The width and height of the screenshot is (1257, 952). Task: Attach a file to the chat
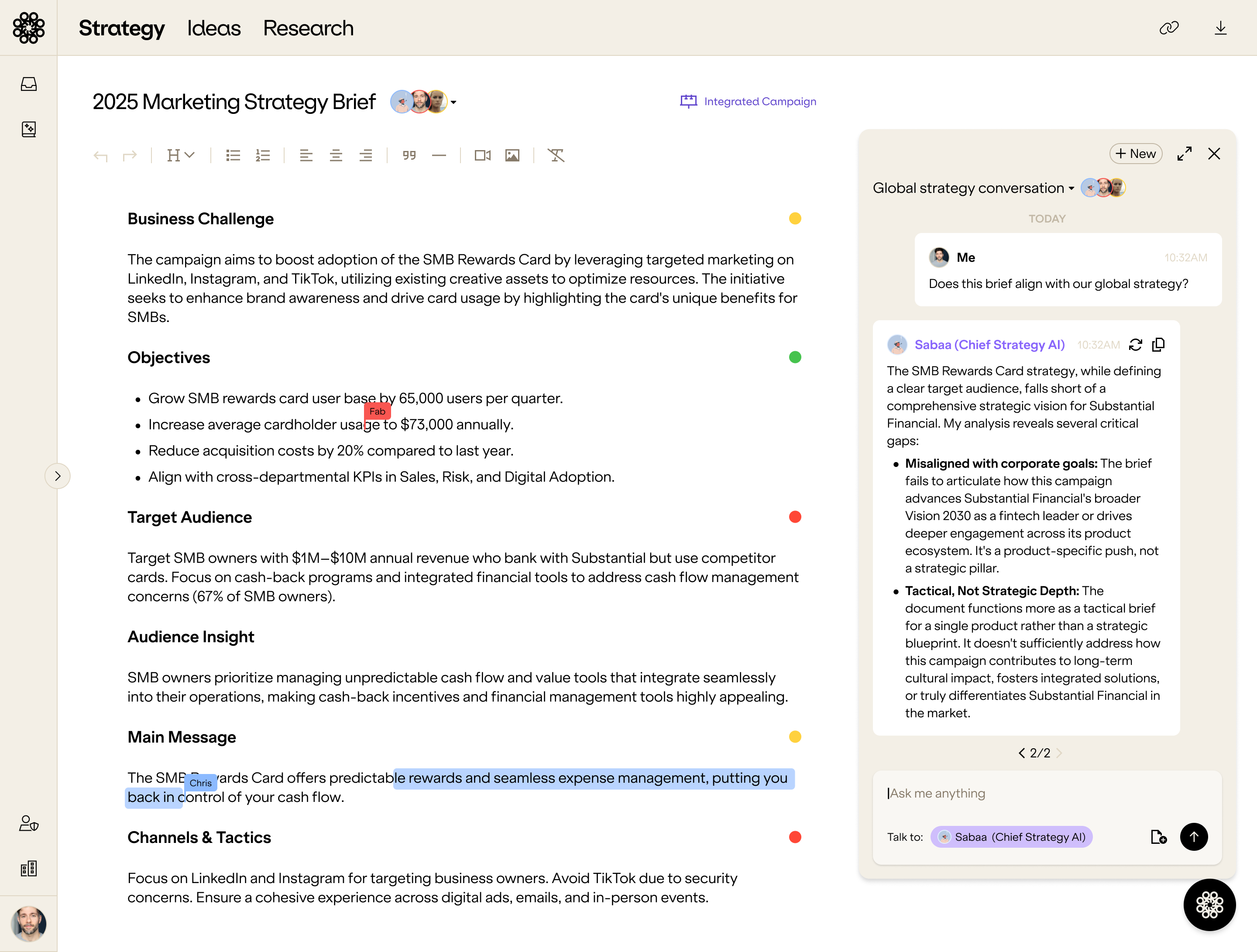click(1158, 837)
